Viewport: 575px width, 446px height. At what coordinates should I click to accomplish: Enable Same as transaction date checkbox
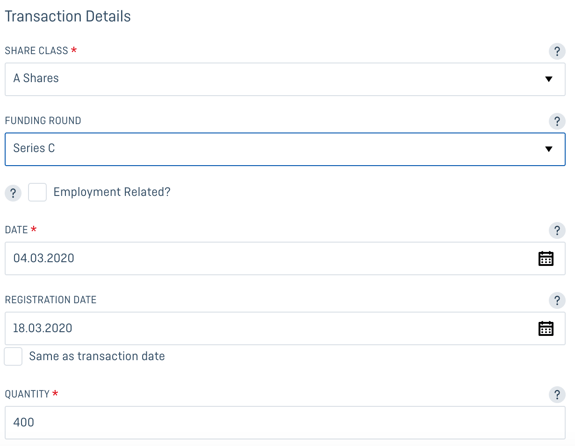13,357
